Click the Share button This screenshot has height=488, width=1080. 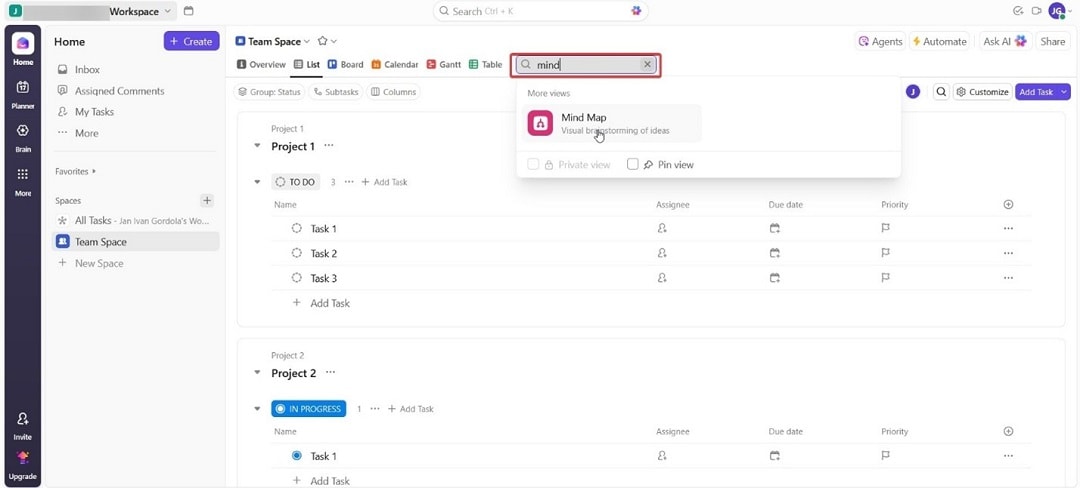[x=1052, y=41]
